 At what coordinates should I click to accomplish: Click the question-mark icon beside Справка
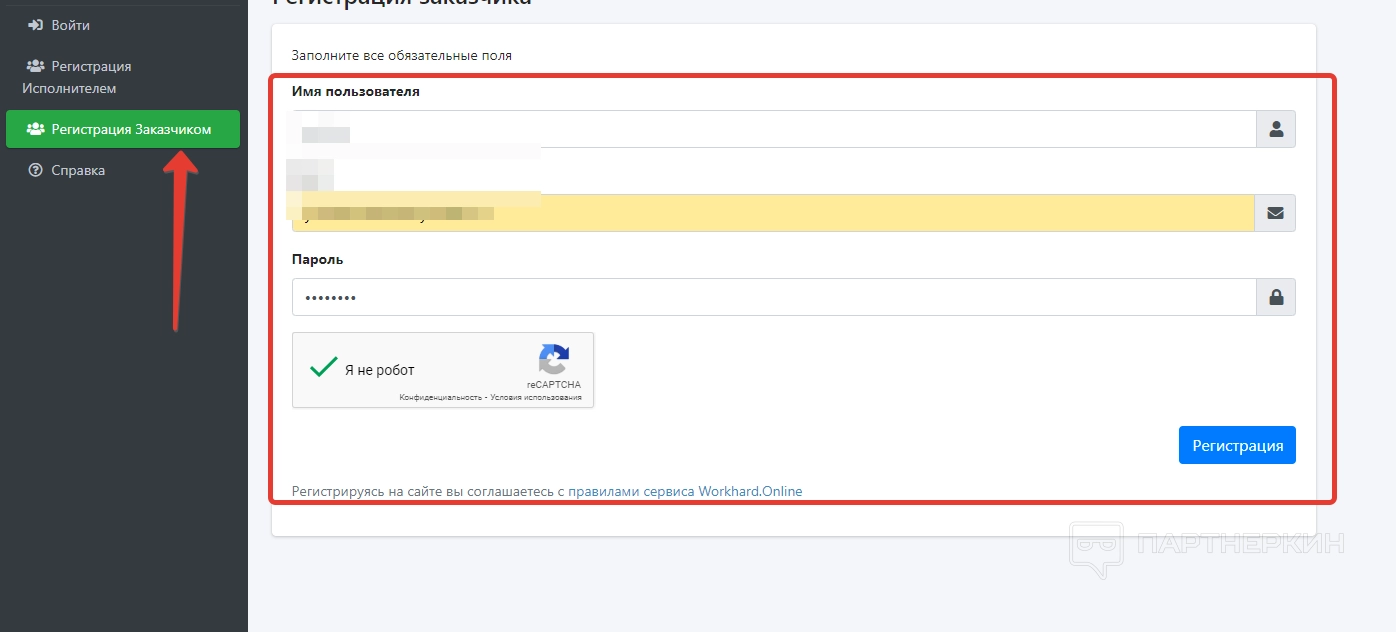[x=36, y=170]
